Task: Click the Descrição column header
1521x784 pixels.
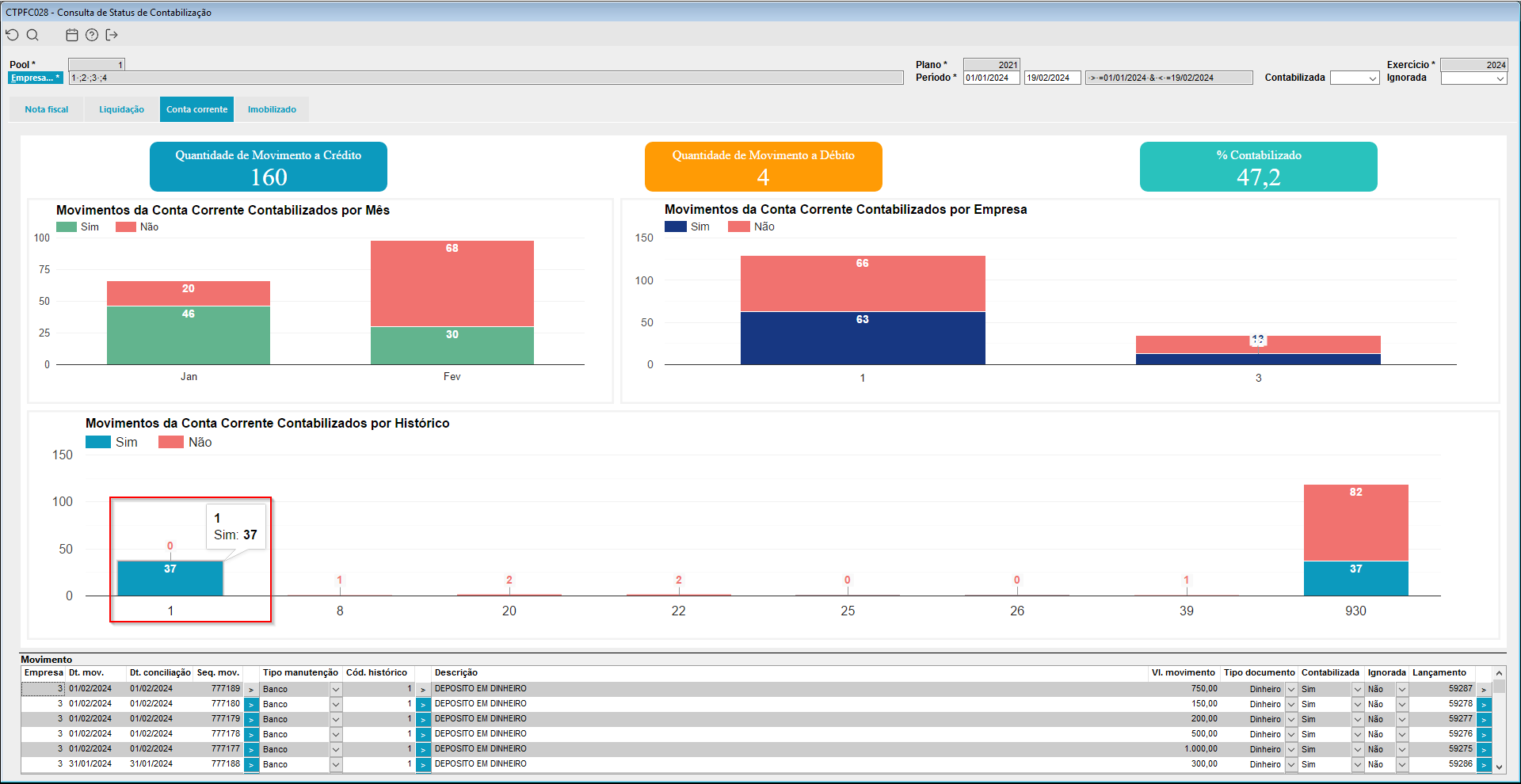Action: [x=456, y=672]
